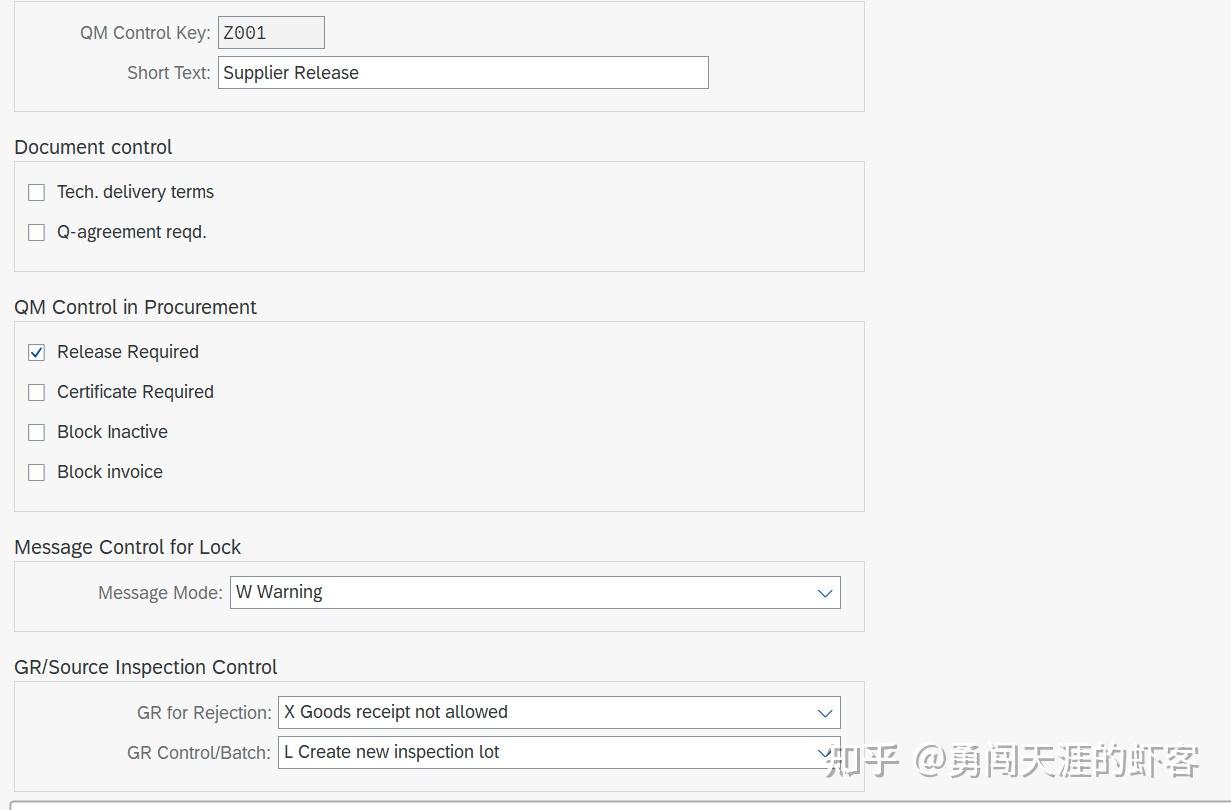Enable the Certificate Required option
This screenshot has height=810, width=1231.
(x=36, y=392)
